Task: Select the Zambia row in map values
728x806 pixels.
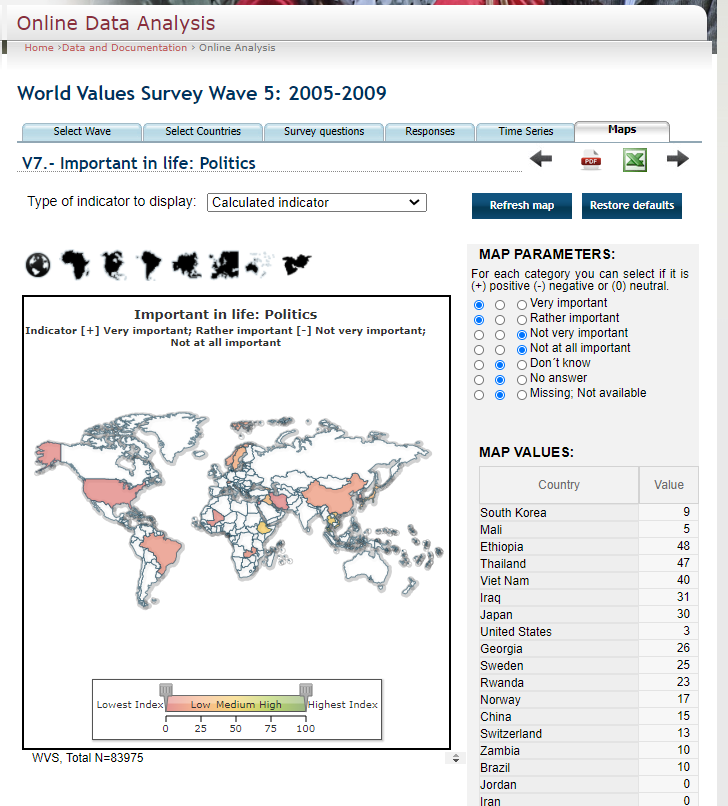Action: (x=589, y=750)
